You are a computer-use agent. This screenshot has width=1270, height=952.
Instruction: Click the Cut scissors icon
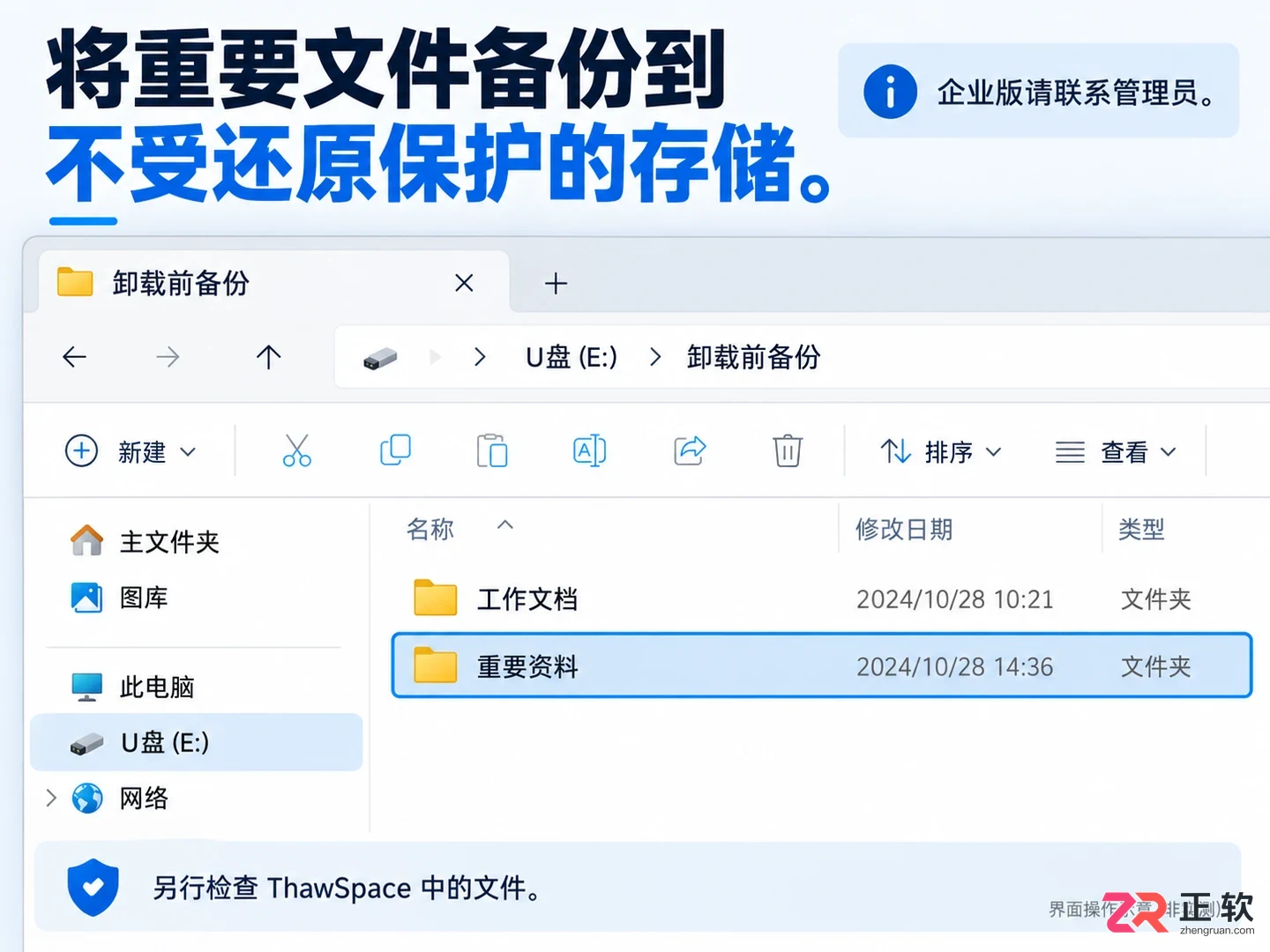pyautogui.click(x=297, y=450)
